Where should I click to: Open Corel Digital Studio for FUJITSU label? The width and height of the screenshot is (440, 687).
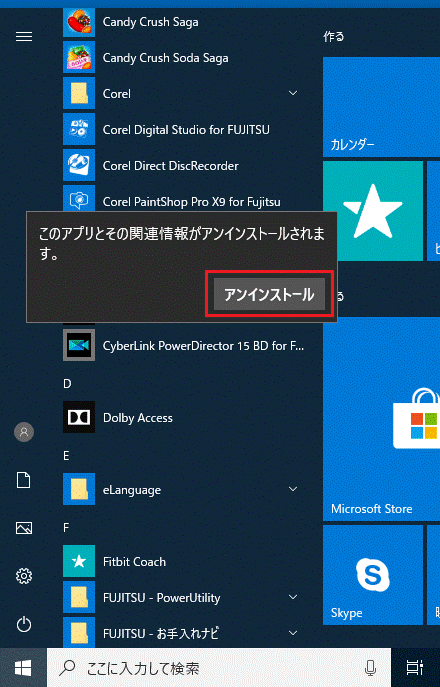[x=186, y=130]
